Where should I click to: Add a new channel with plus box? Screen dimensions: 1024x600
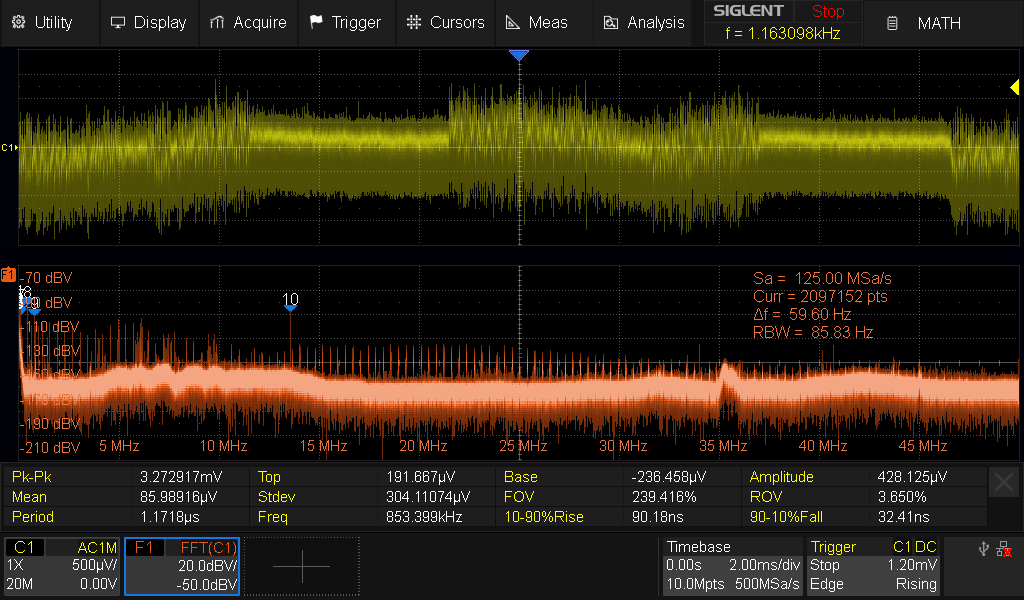tap(301, 566)
